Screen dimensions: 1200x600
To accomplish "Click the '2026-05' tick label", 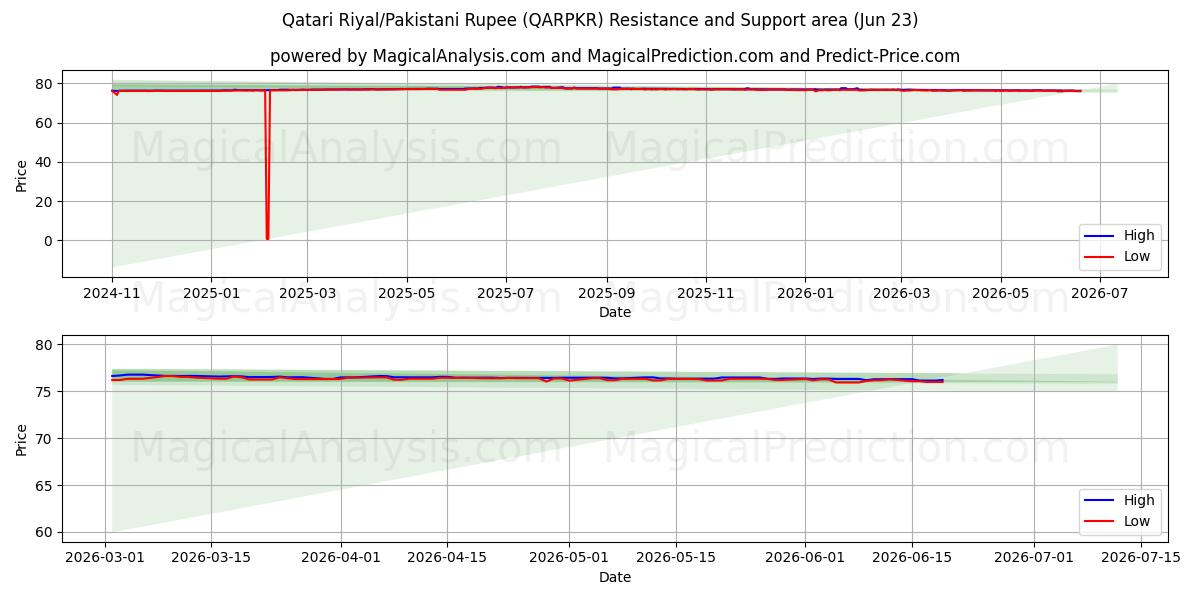I will pyautogui.click(x=1000, y=293).
